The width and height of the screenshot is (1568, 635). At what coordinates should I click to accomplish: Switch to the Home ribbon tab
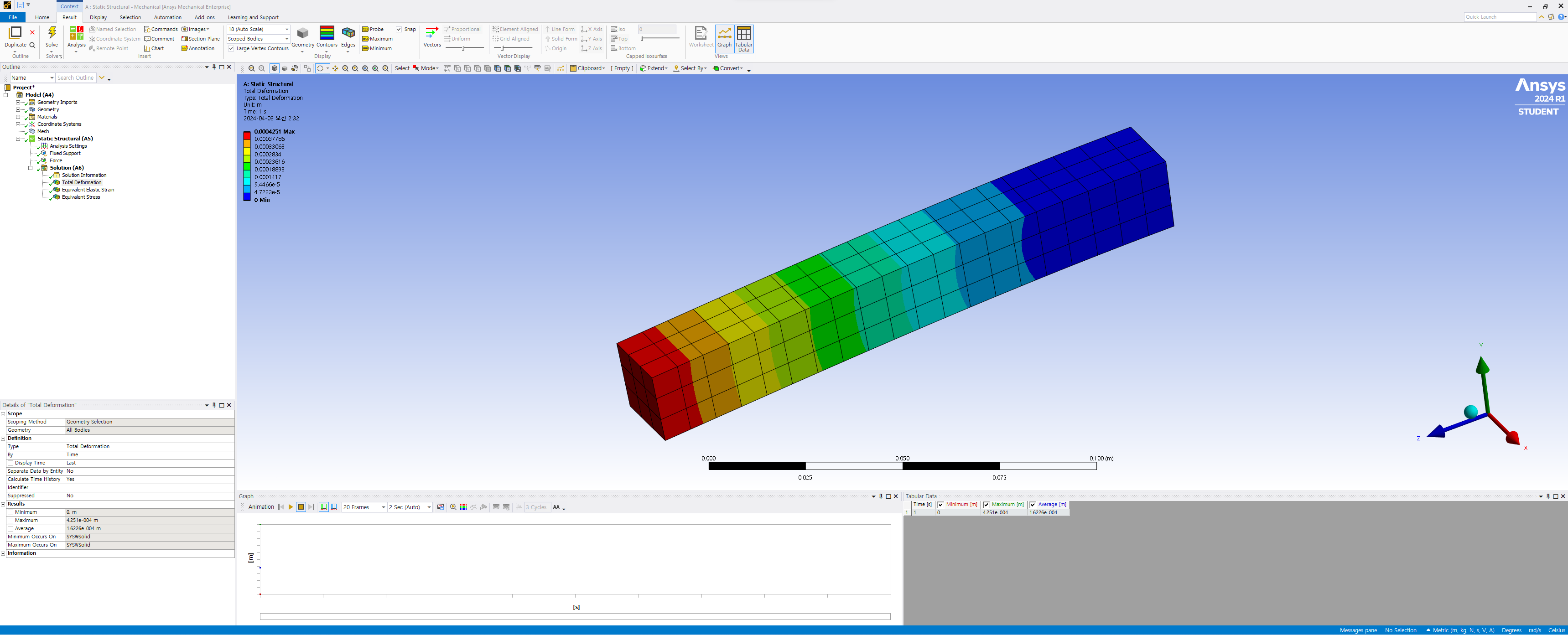point(42,18)
